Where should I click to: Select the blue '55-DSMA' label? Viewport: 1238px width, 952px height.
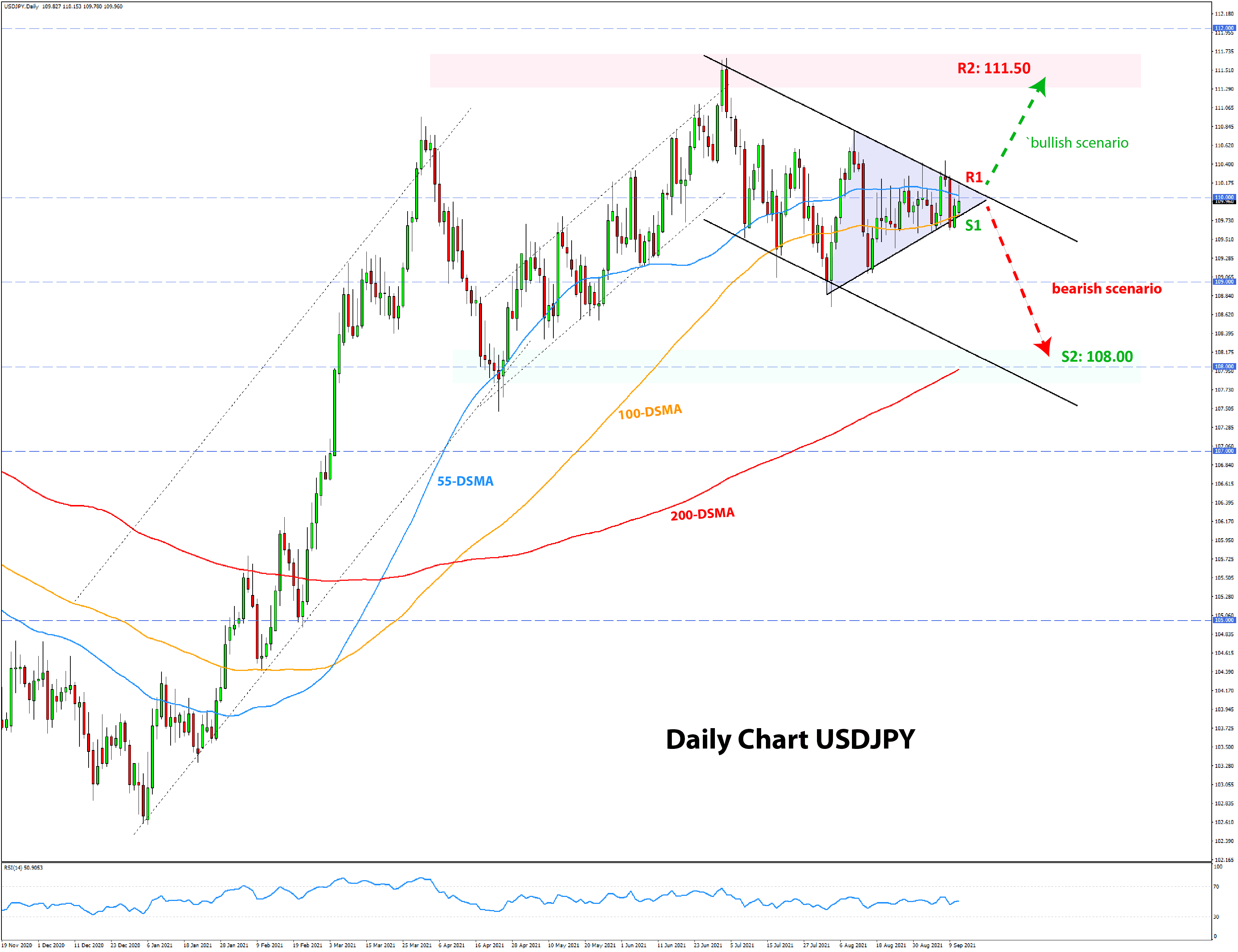464,481
